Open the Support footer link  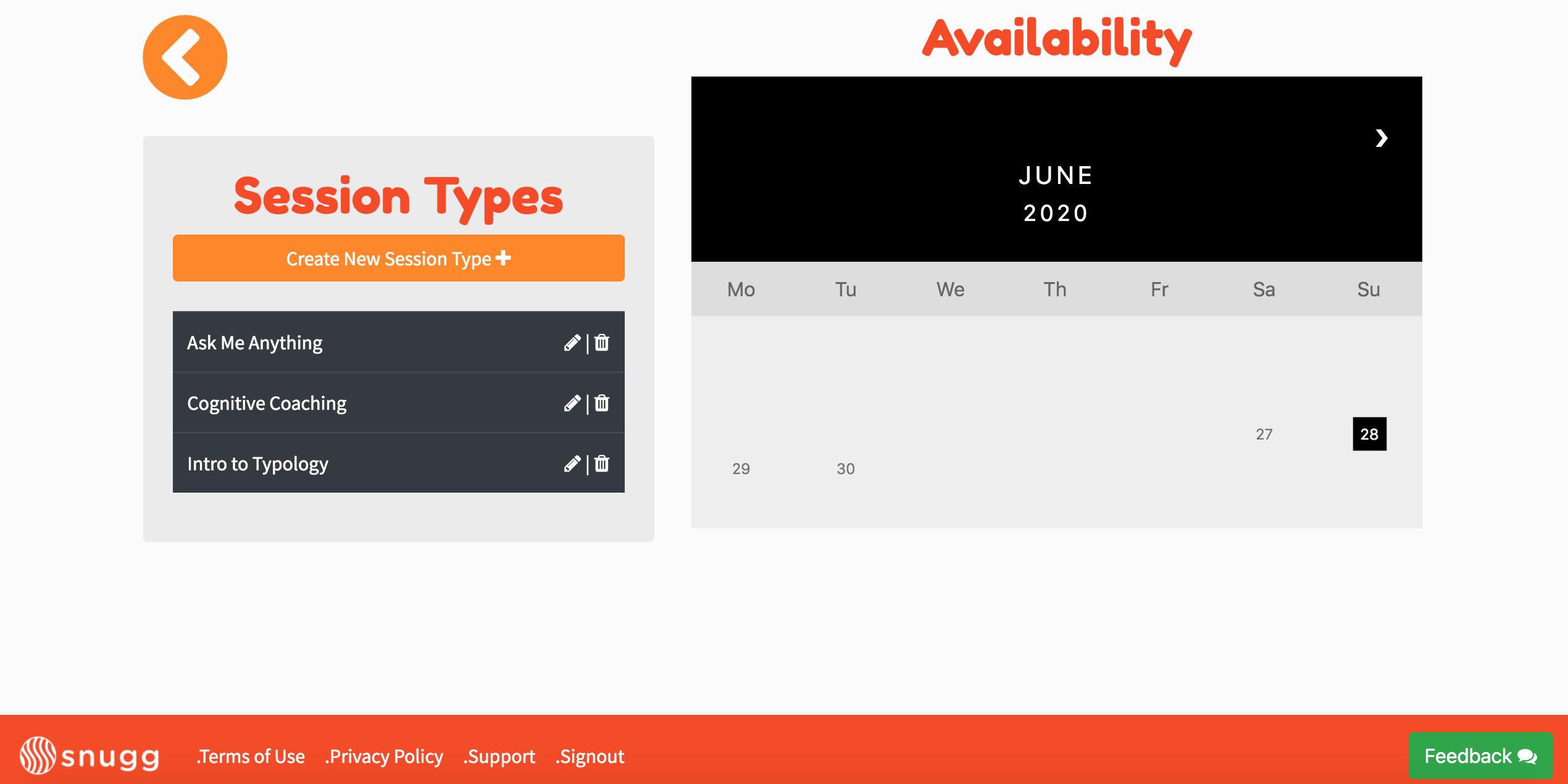[x=499, y=756]
